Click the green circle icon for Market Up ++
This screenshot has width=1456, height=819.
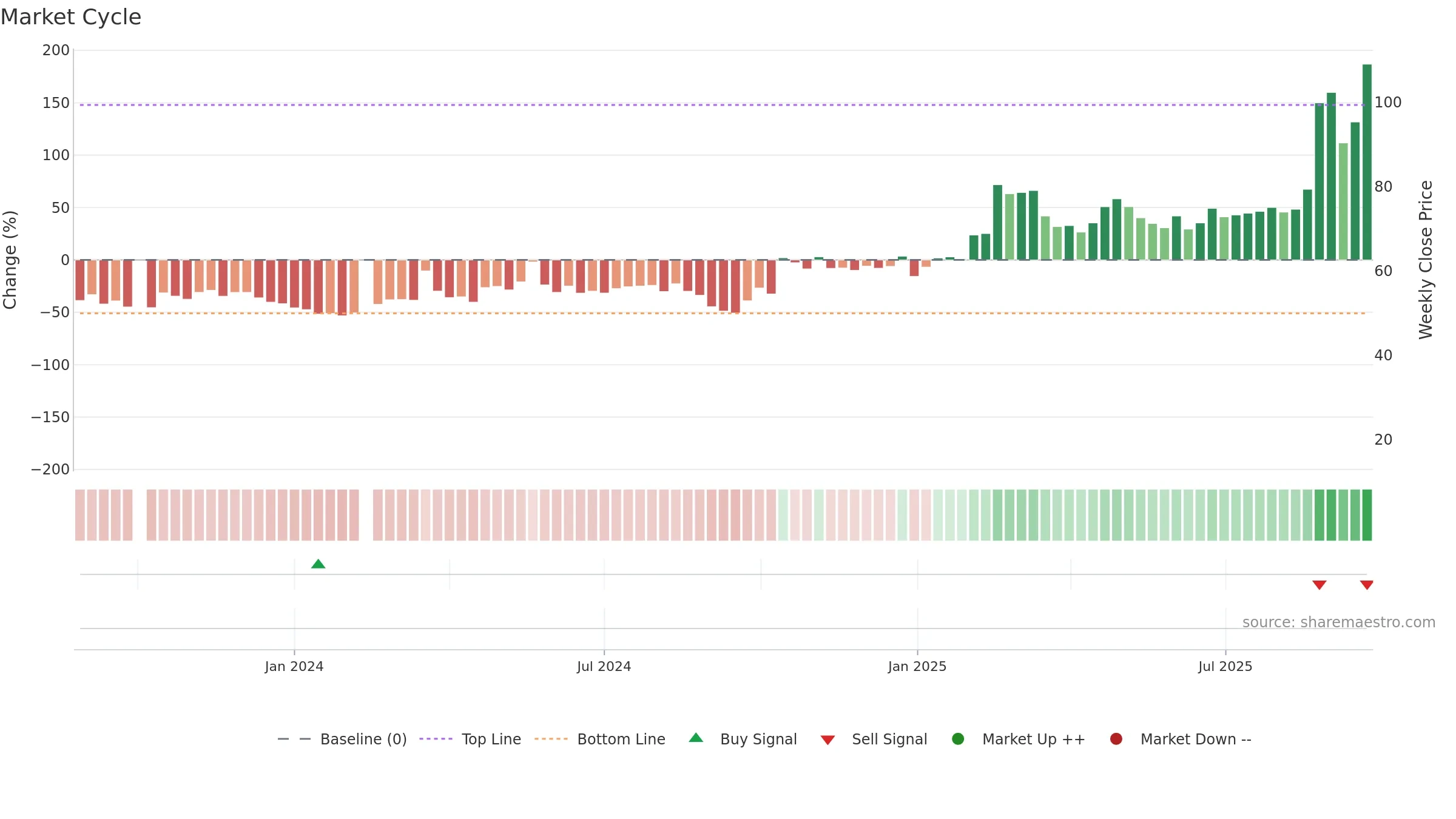coord(958,739)
